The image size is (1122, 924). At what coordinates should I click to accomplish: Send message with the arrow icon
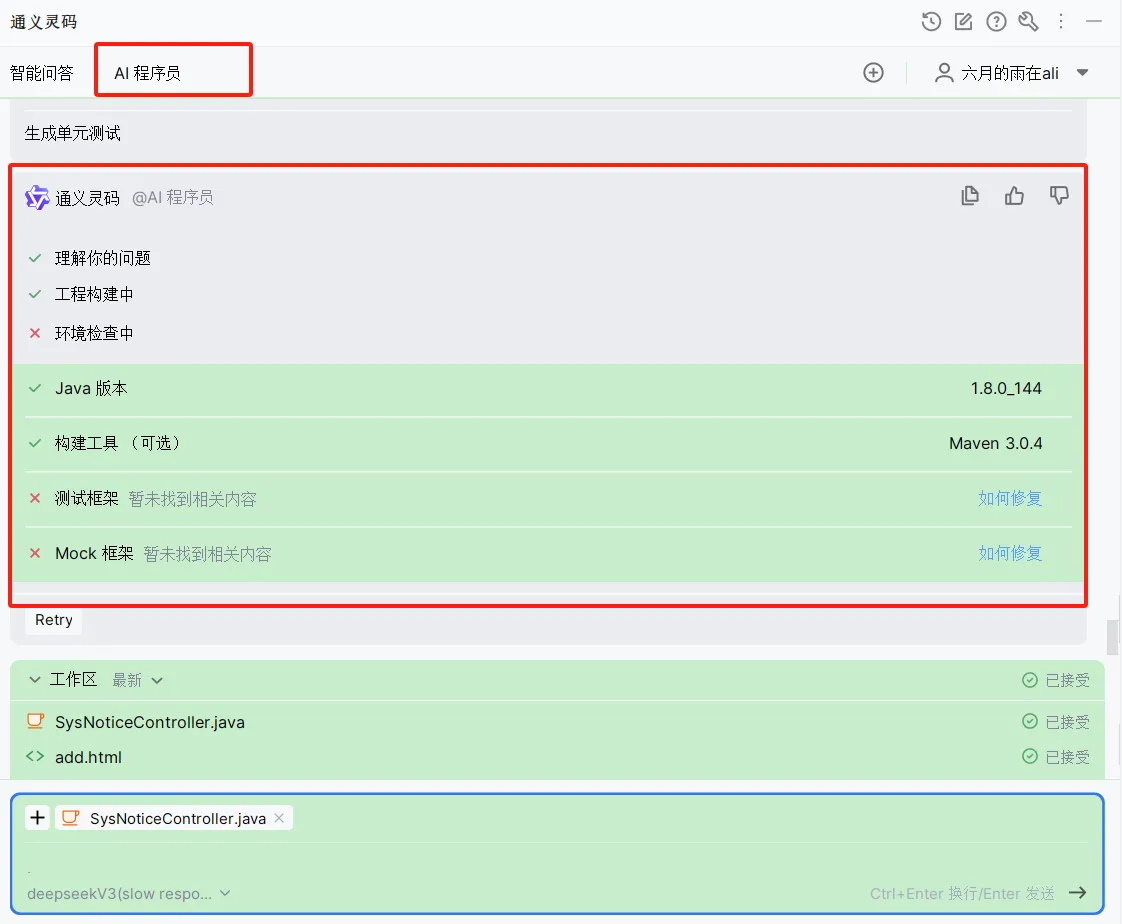[x=1077, y=893]
